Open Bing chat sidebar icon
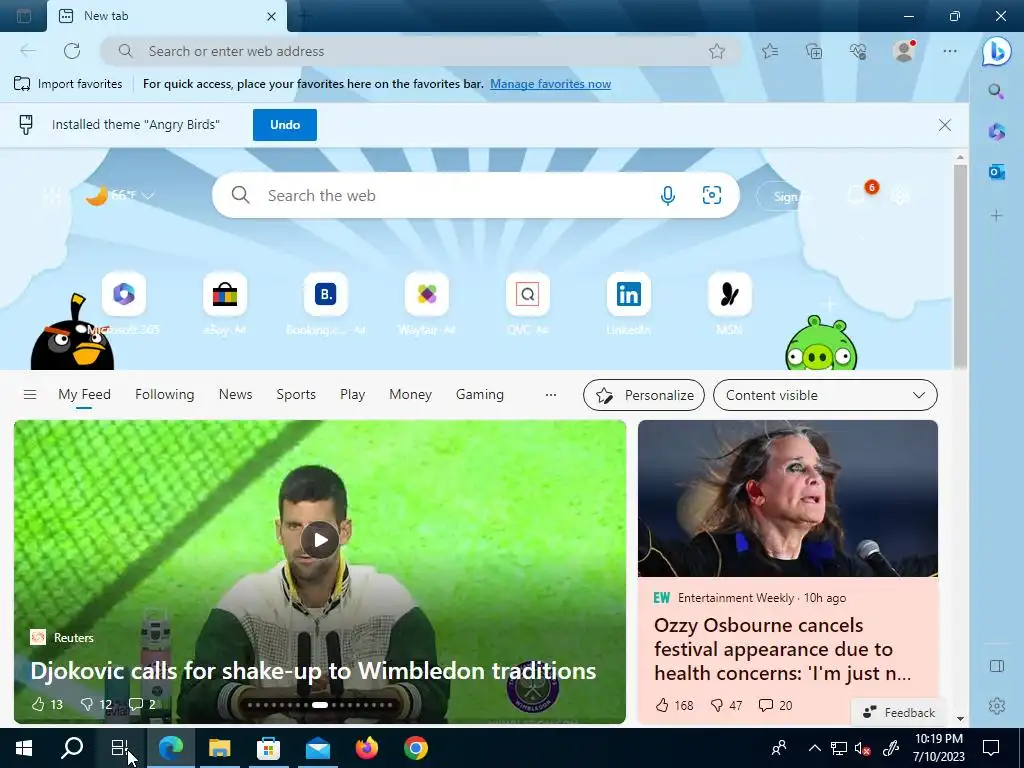Viewport: 1024px width, 768px height. pyautogui.click(x=997, y=51)
